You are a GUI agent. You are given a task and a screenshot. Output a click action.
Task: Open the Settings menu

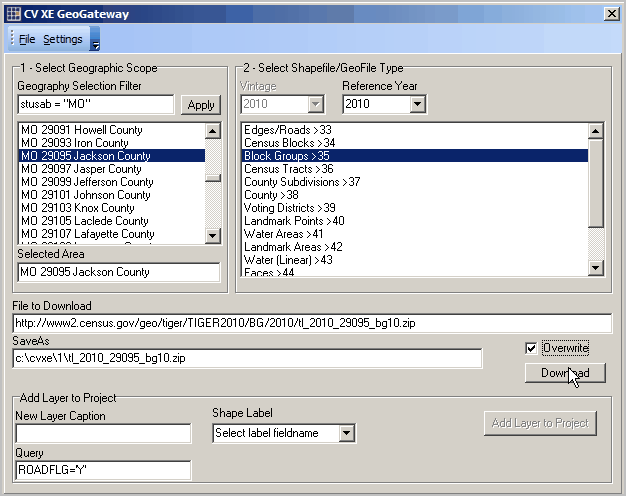tap(63, 39)
